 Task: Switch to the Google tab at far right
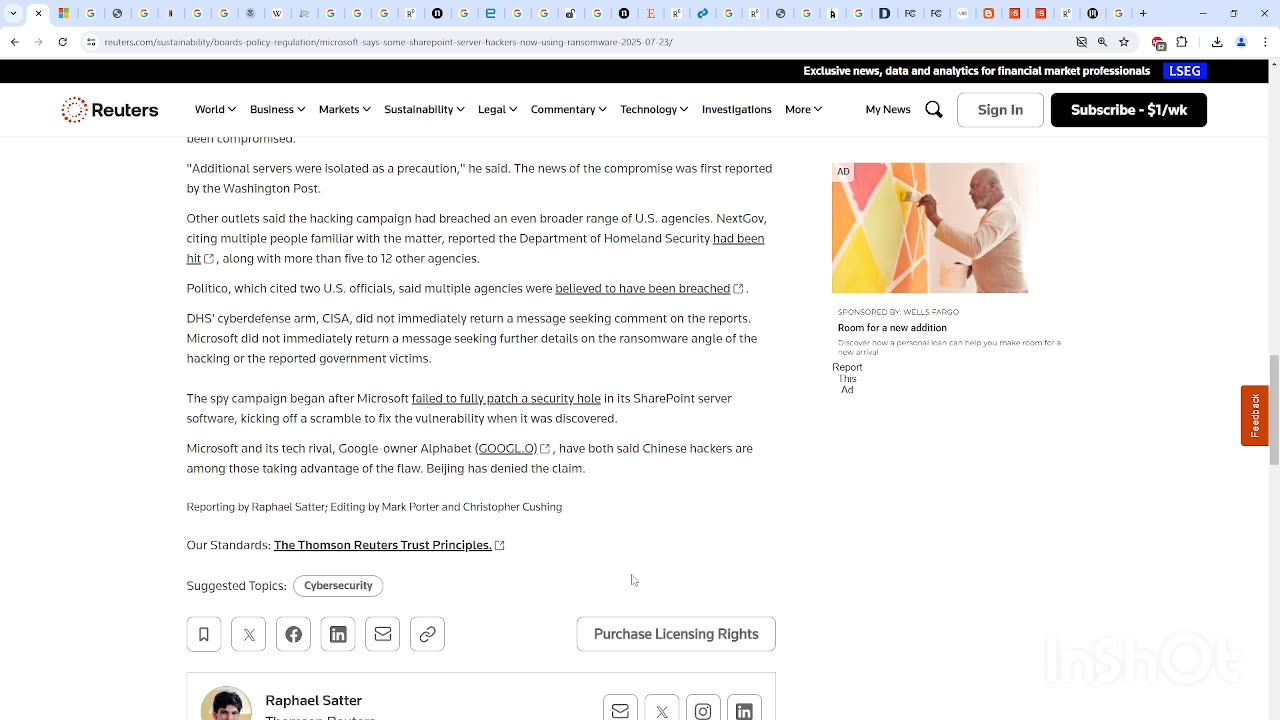pos(1119,13)
